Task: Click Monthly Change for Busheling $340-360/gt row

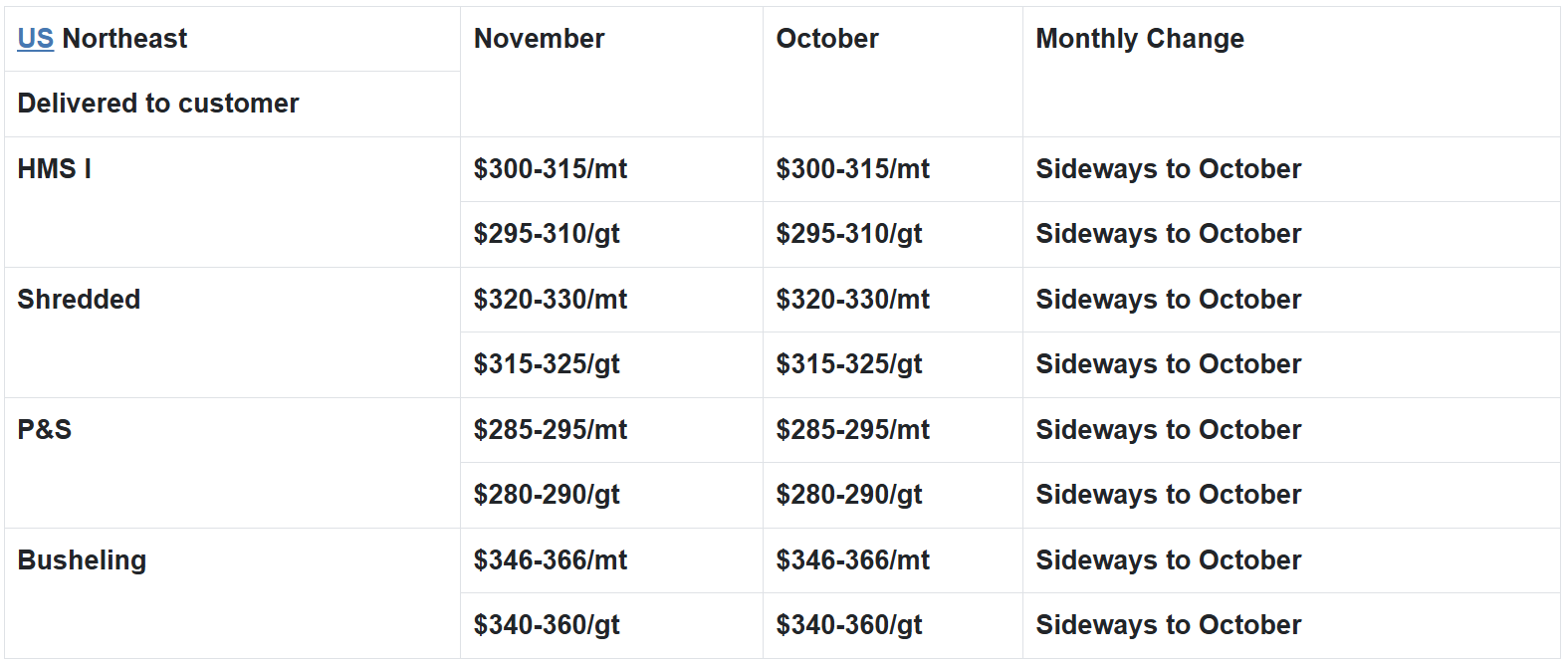Action: pos(1168,625)
